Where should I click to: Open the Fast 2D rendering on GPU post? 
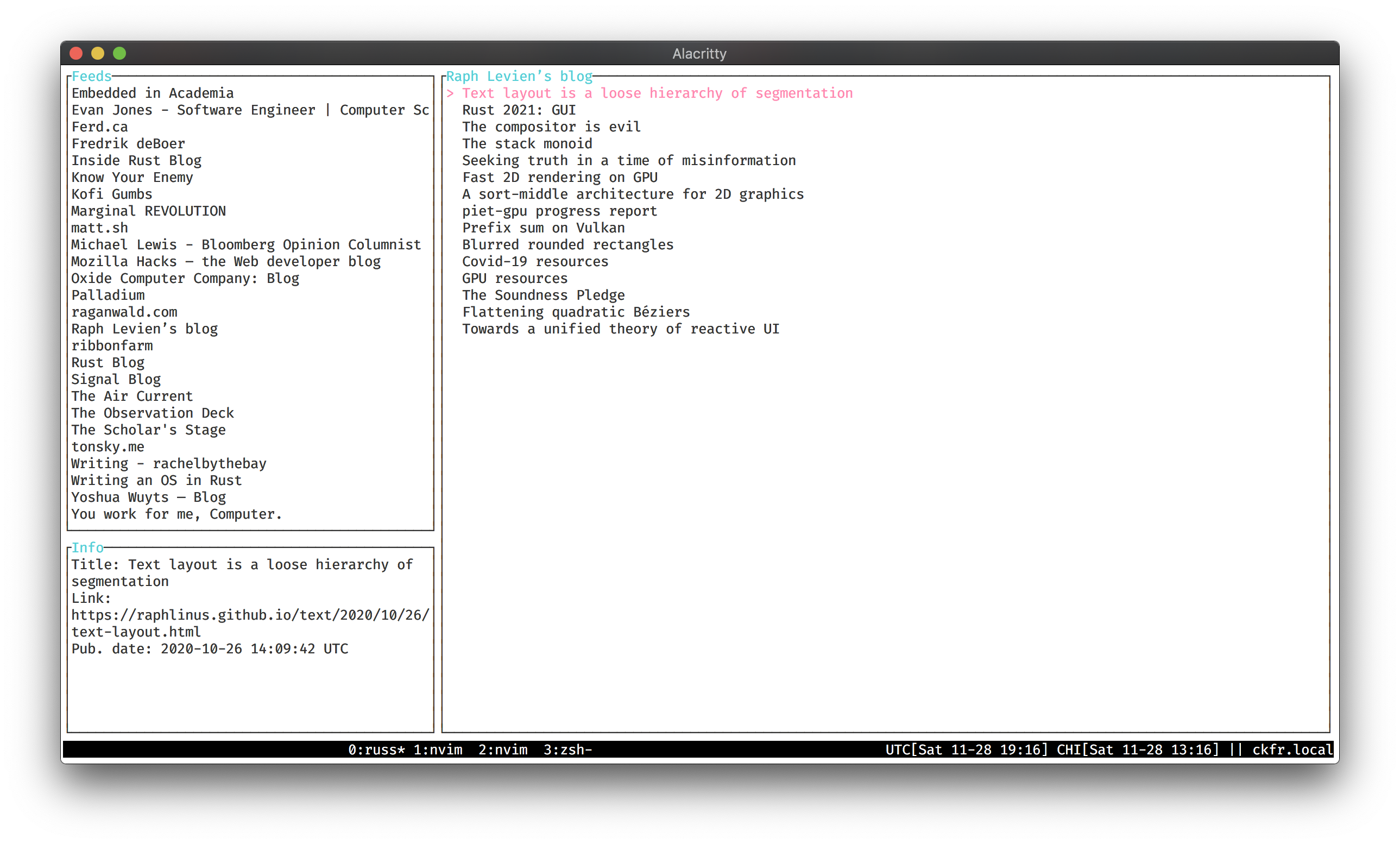(x=560, y=177)
